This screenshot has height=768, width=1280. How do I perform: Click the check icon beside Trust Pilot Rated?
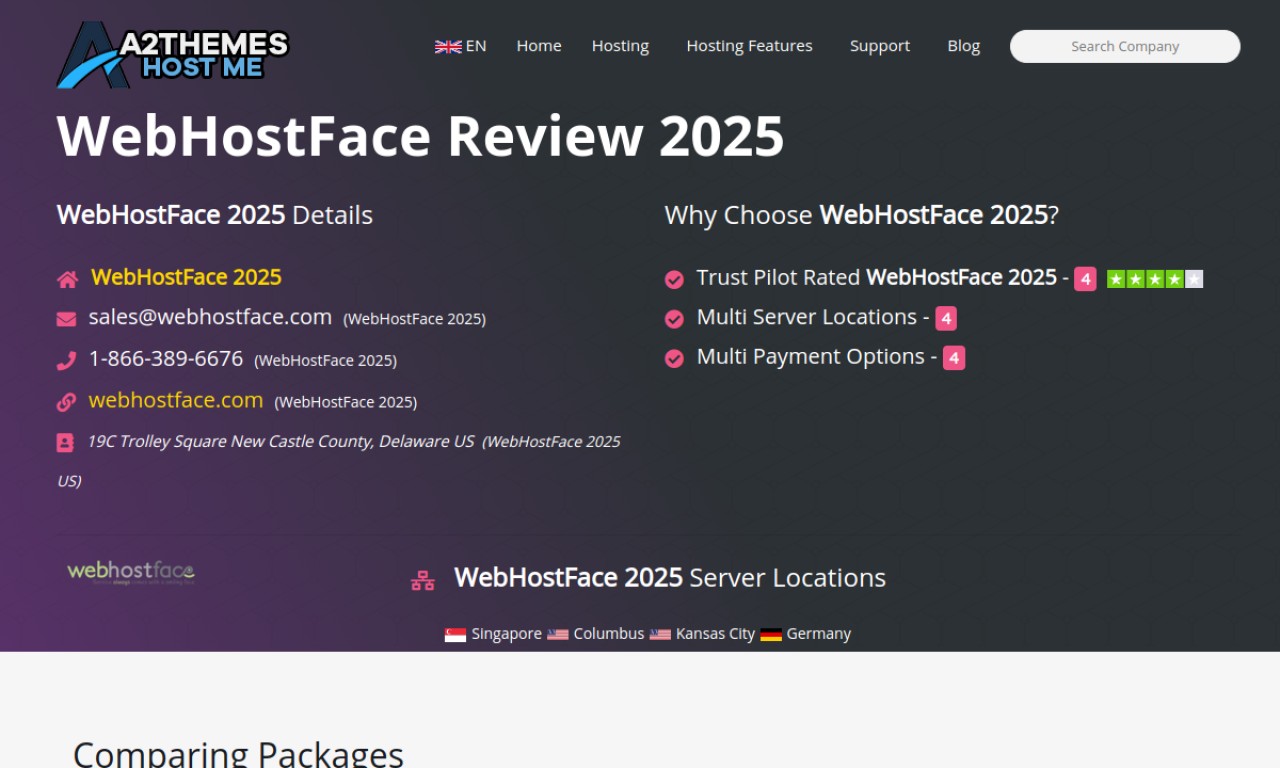click(674, 279)
